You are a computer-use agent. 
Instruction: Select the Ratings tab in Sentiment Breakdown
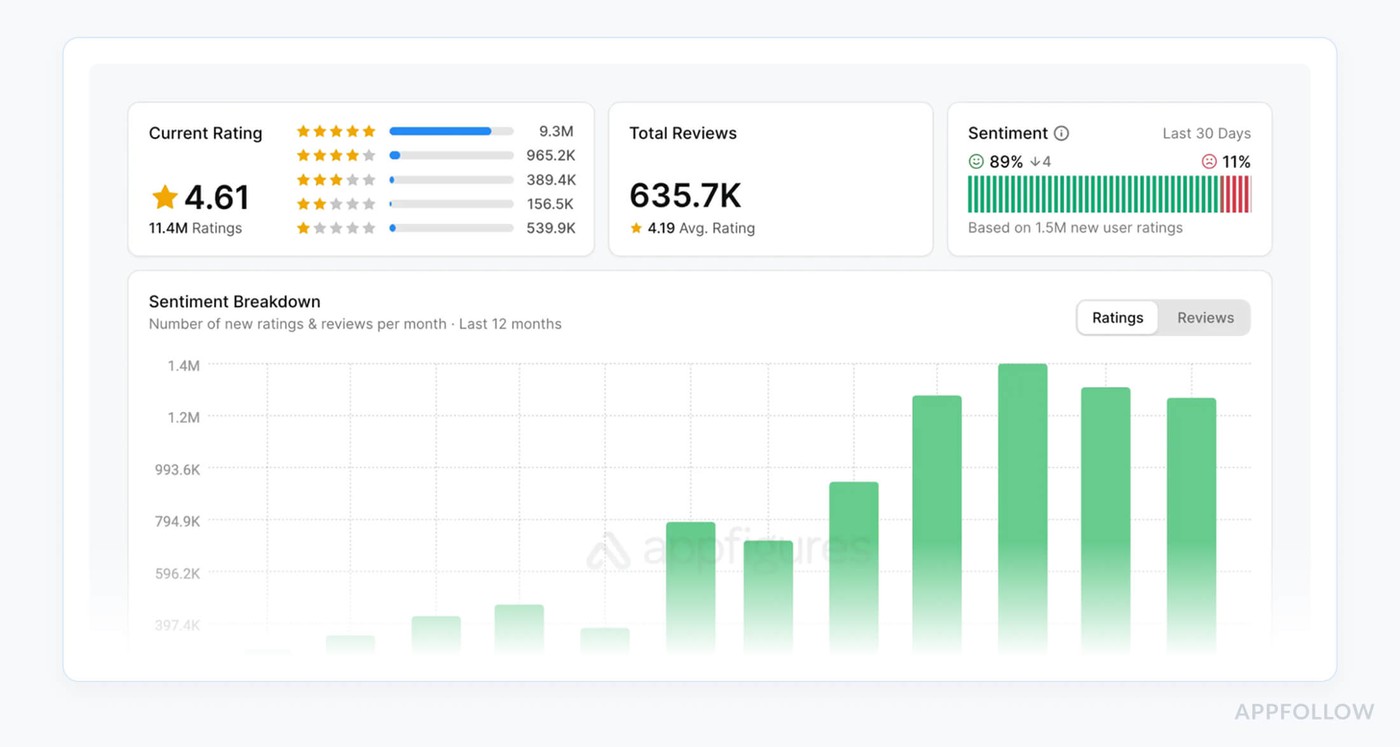1117,317
